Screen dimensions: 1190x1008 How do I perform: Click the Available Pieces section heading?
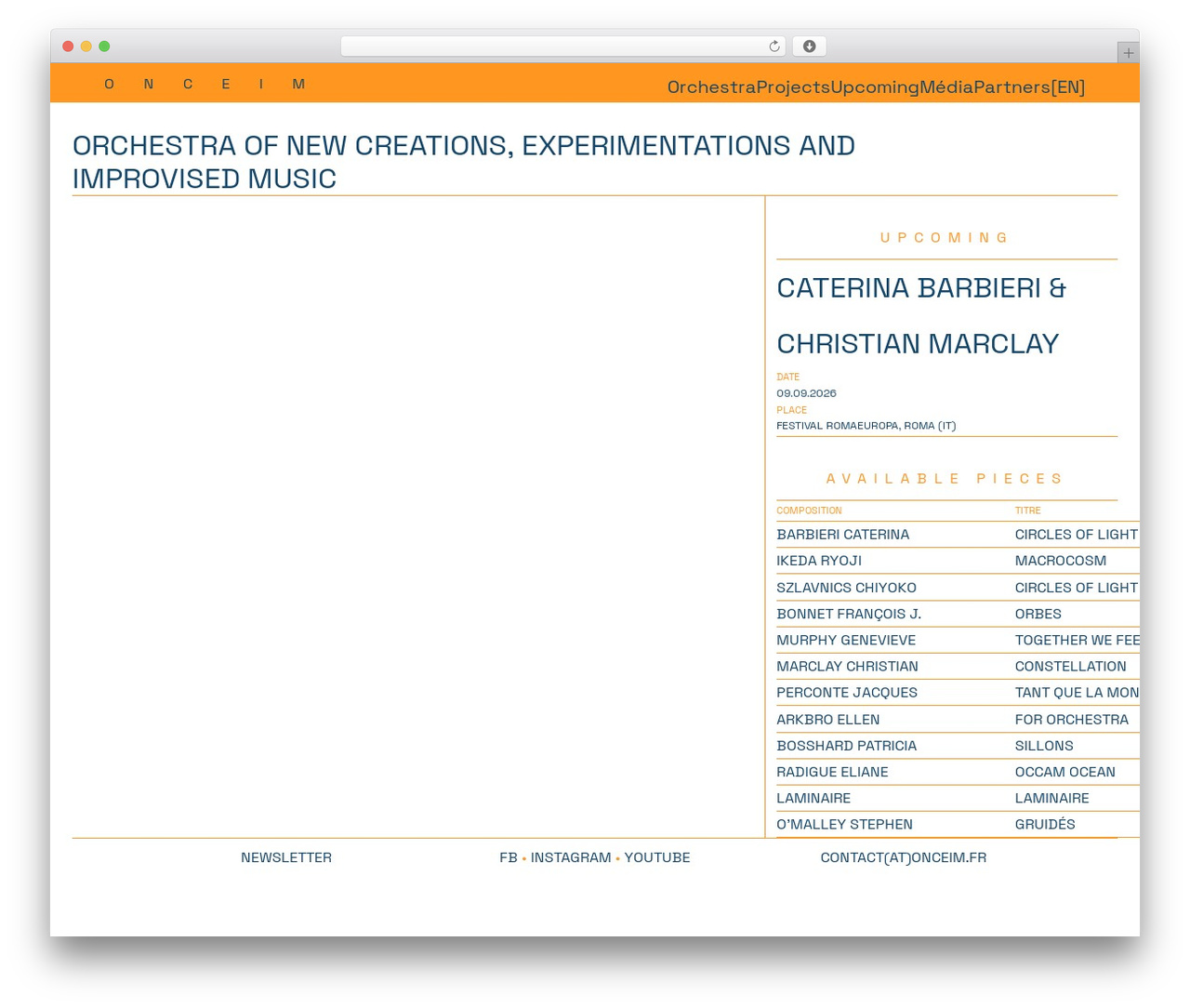point(945,479)
